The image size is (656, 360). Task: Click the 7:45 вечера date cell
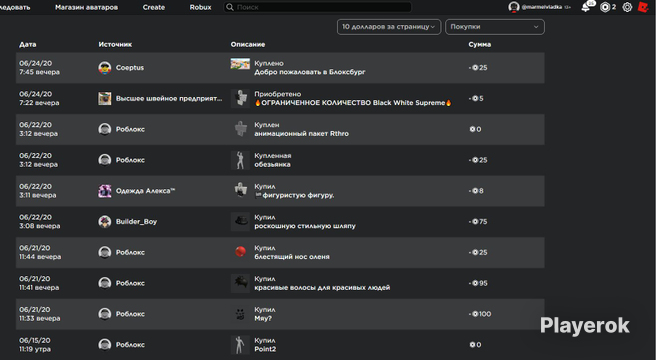39,68
